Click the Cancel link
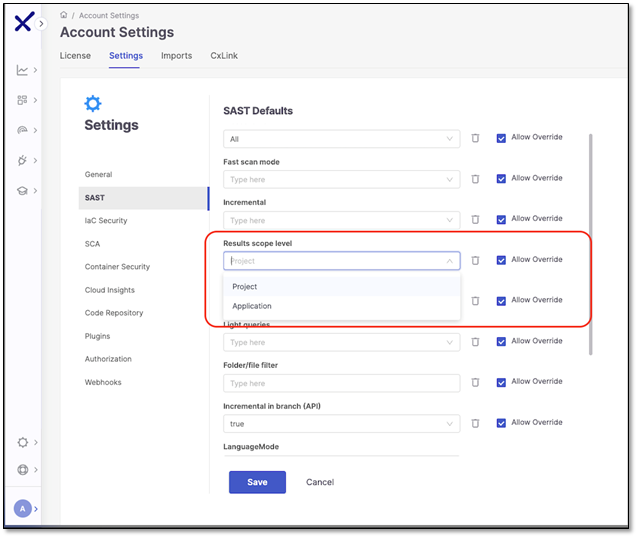 click(320, 482)
